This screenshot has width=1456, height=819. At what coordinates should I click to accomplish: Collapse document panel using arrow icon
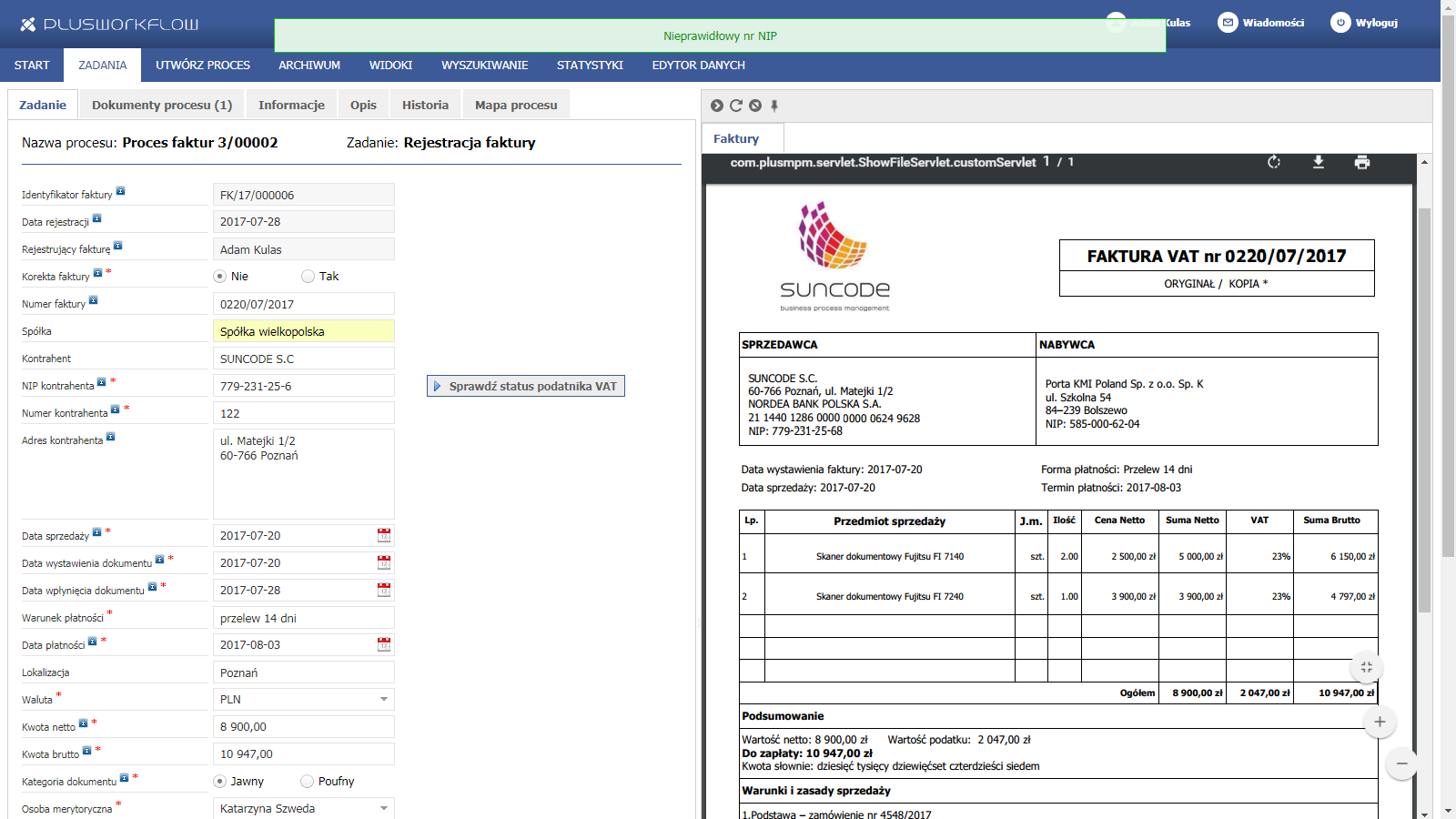pos(717,106)
